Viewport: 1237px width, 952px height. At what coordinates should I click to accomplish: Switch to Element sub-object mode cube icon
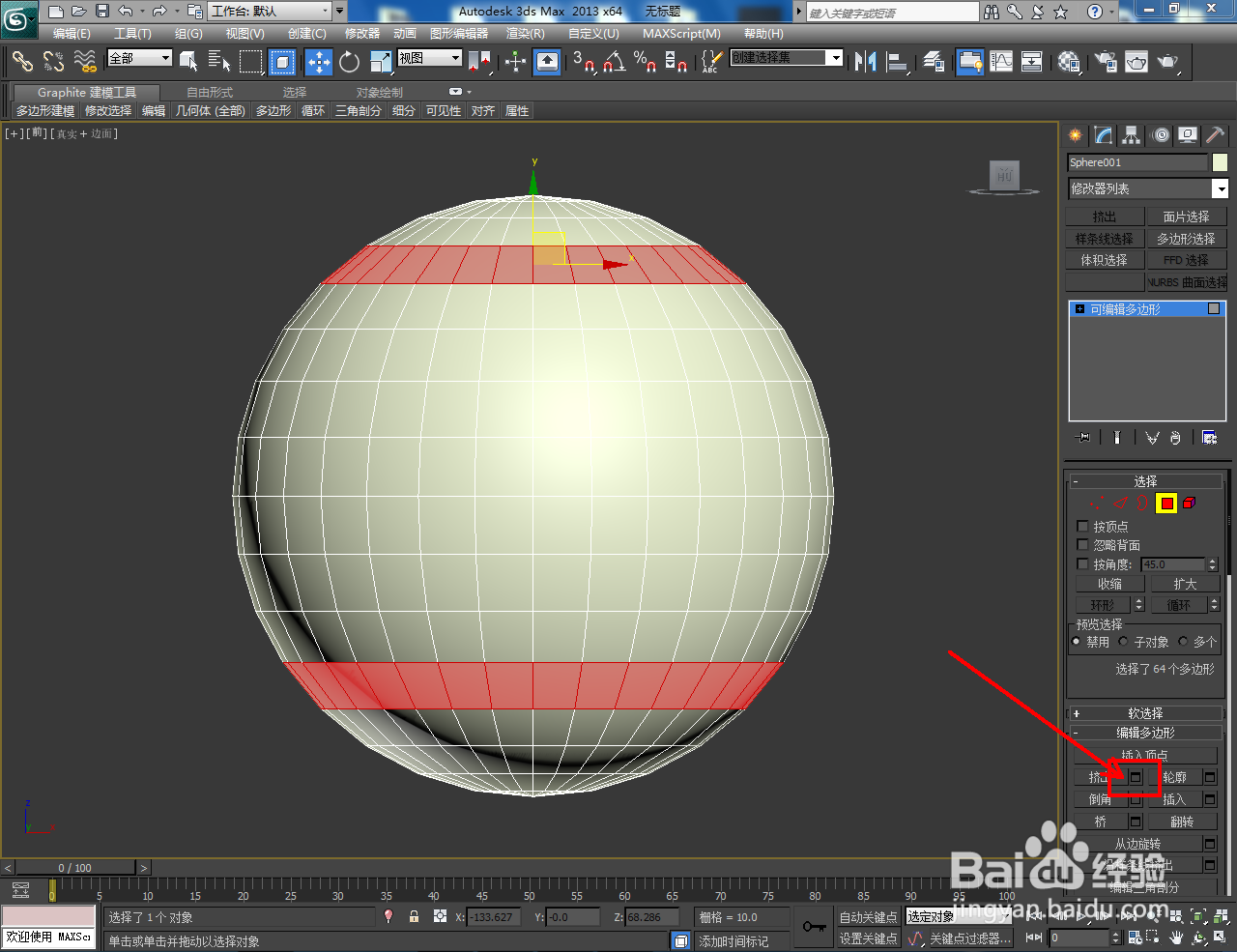1189,503
